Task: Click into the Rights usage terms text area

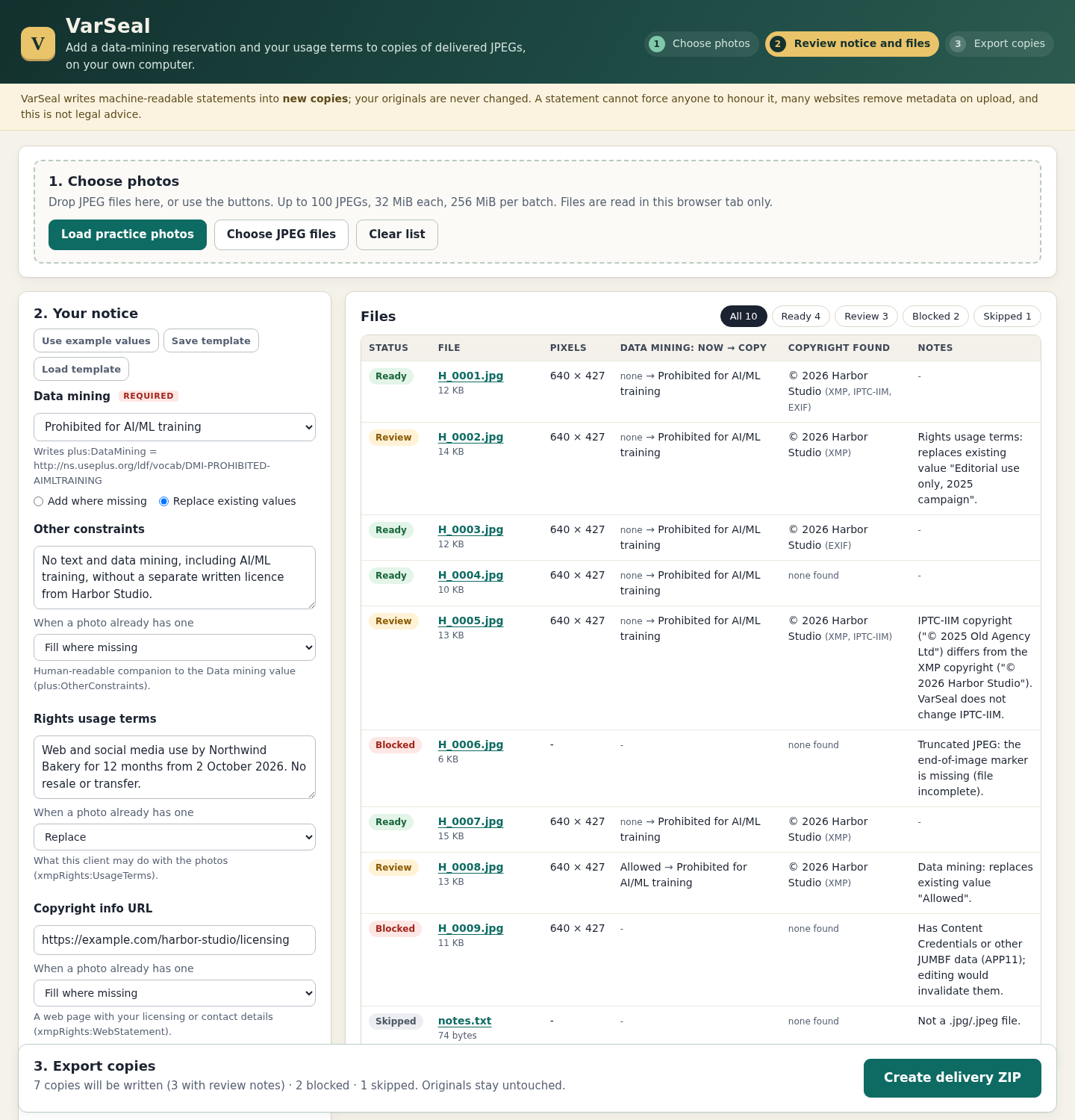Action: pos(175,767)
